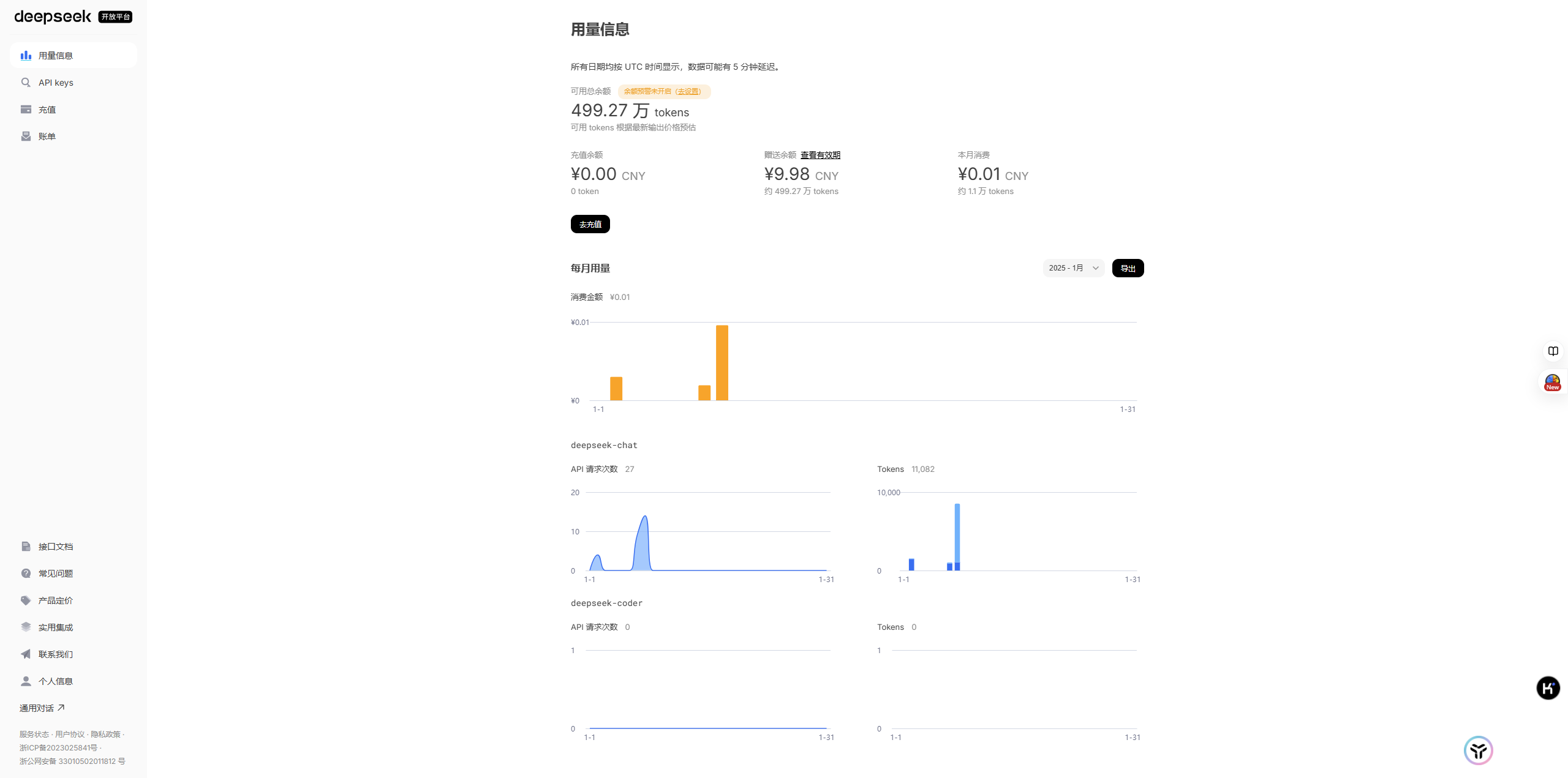Click the 联系我们 megaphone icon
The width and height of the screenshot is (1568, 778).
point(26,654)
